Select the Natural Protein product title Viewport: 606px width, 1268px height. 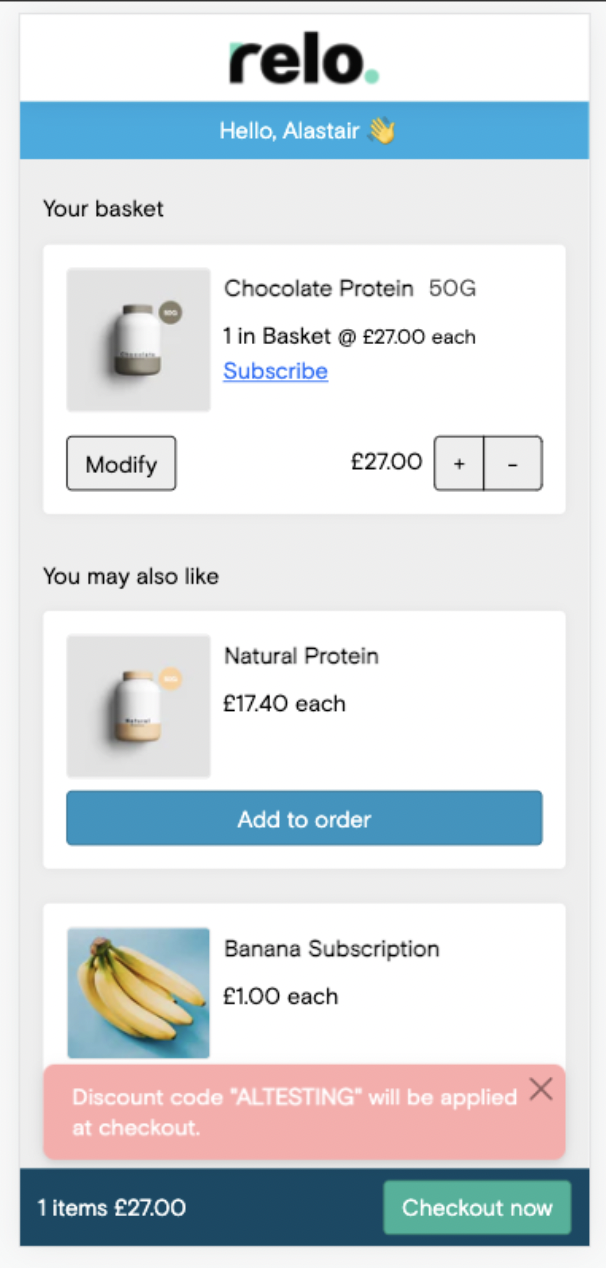point(301,656)
